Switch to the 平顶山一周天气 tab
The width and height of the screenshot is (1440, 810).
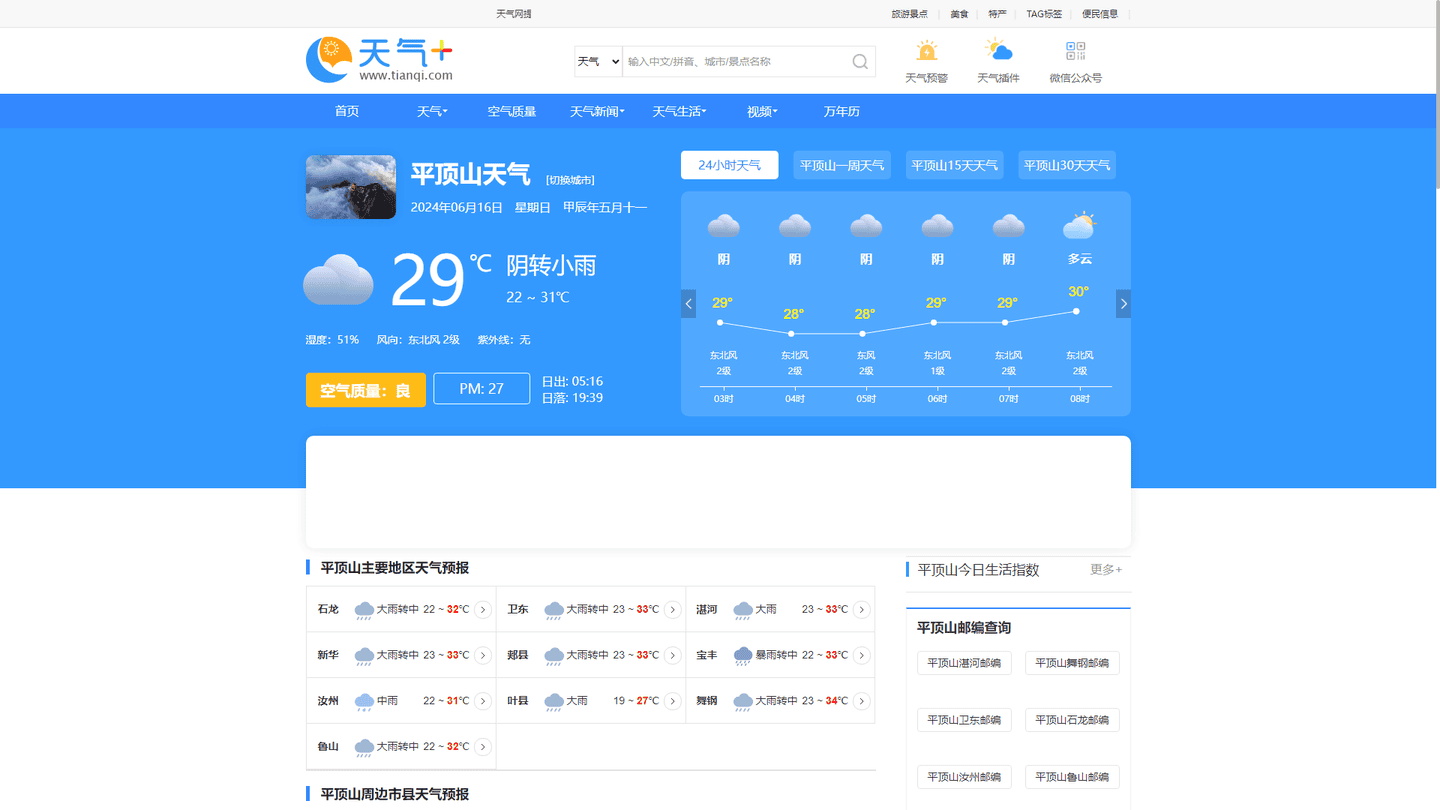(842, 165)
